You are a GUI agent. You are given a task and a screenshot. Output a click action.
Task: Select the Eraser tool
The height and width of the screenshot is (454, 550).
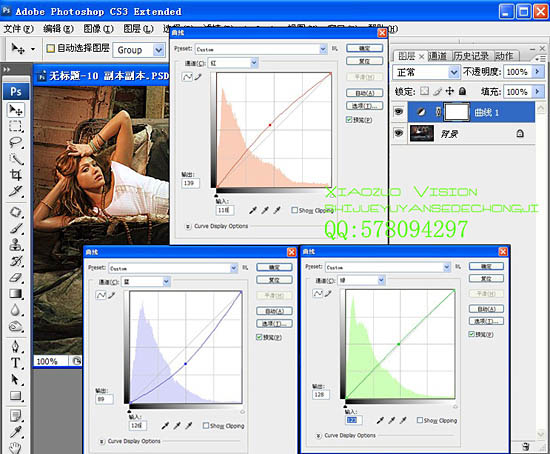coord(15,278)
